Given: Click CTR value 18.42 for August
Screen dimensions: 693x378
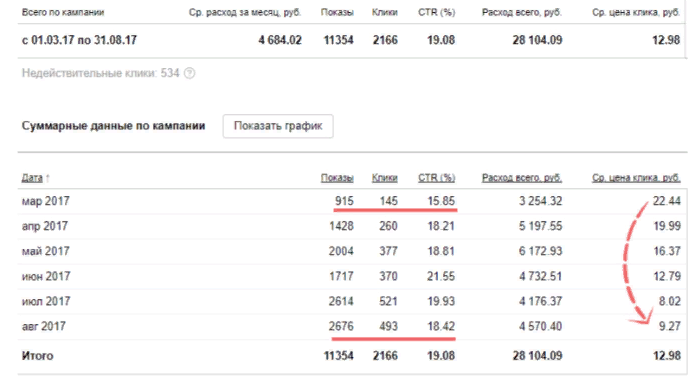Looking at the screenshot, I should point(441,326).
